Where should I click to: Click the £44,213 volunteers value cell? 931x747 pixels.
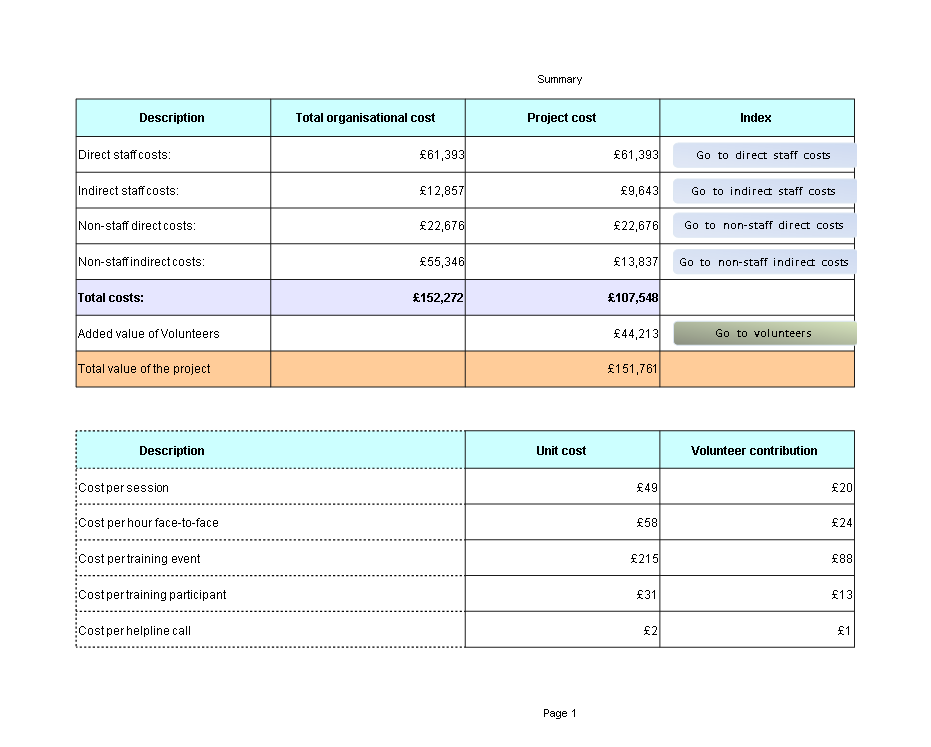(x=563, y=334)
